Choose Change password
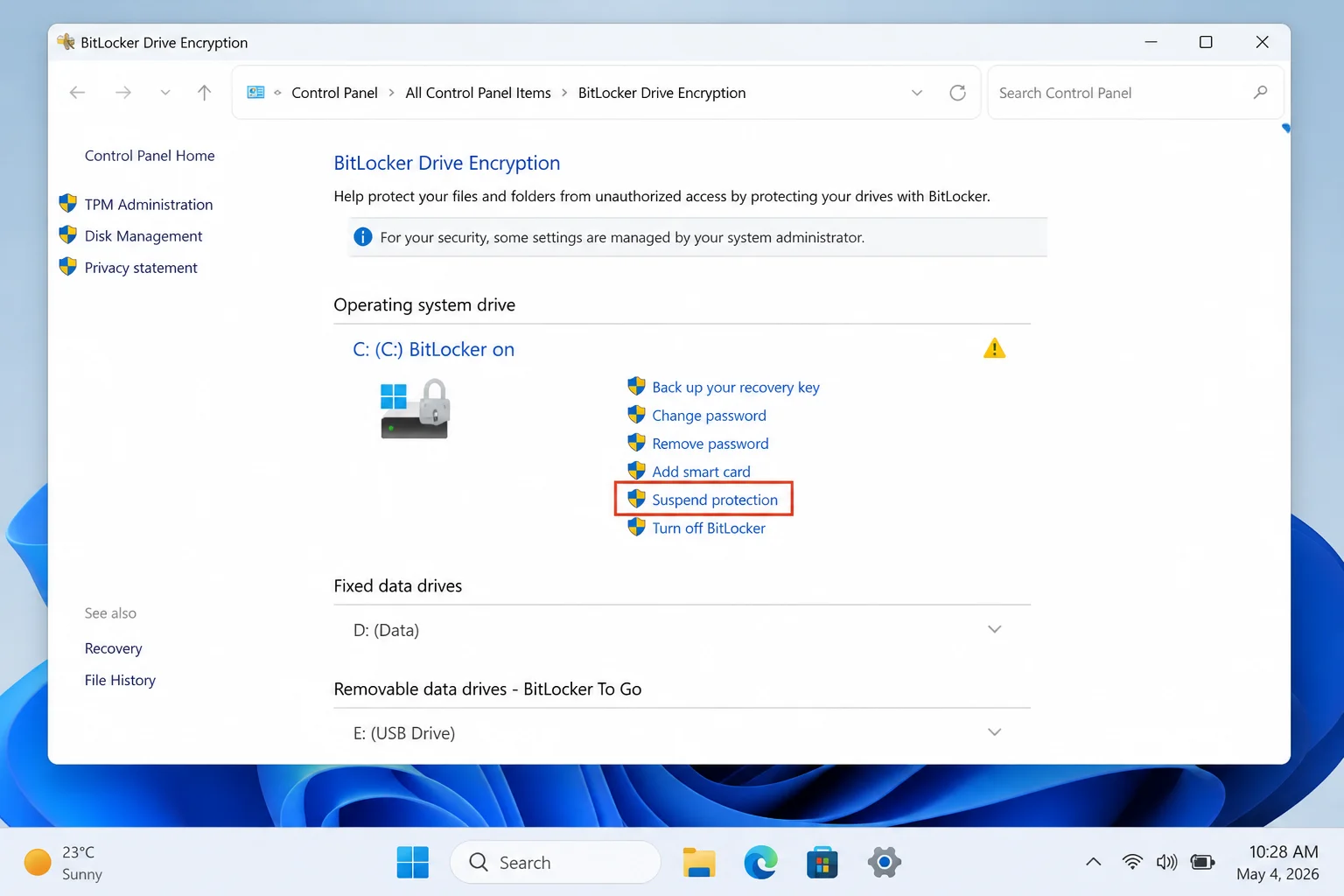Image resolution: width=1344 pixels, height=896 pixels. (709, 416)
